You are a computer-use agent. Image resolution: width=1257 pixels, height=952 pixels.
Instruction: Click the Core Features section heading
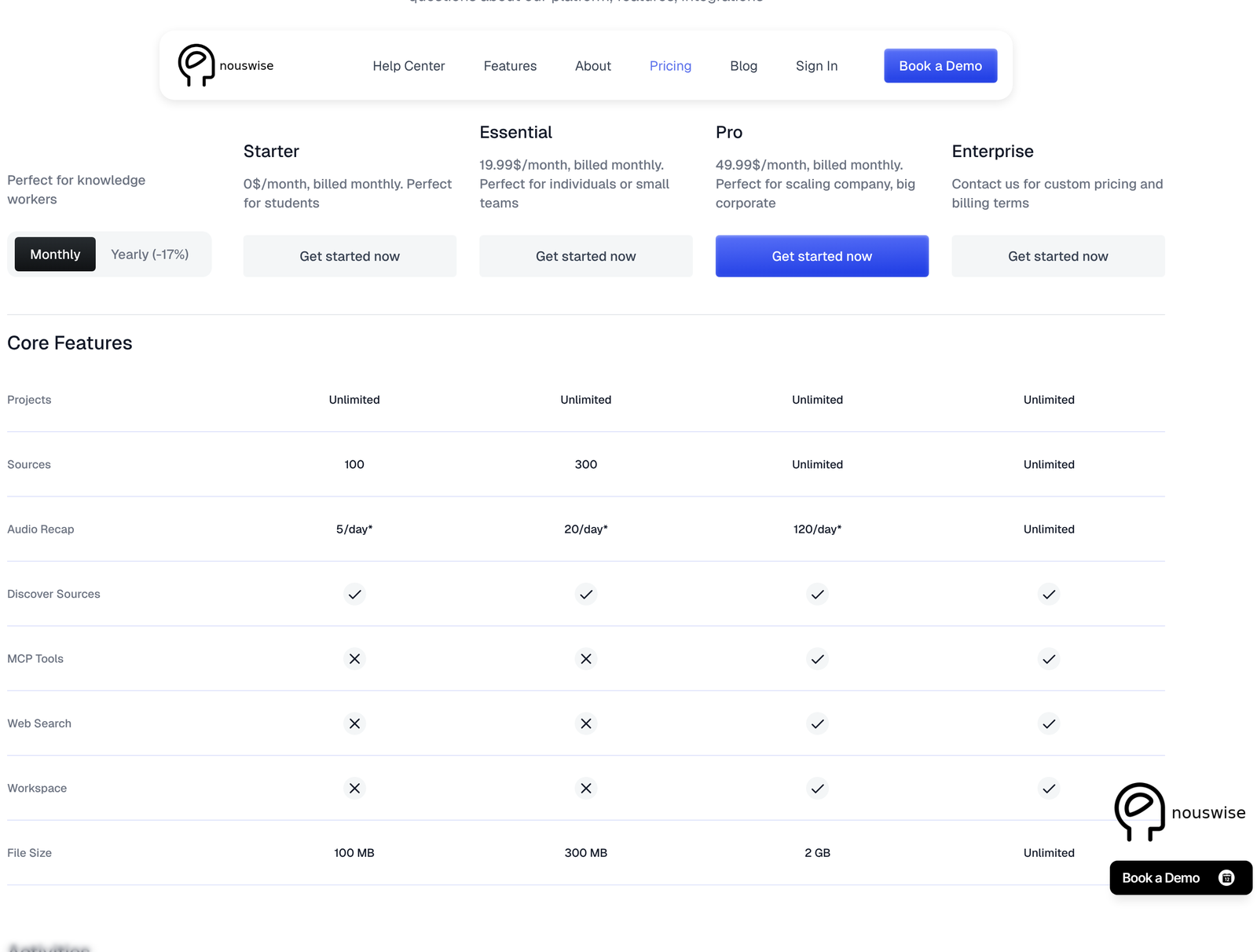70,343
